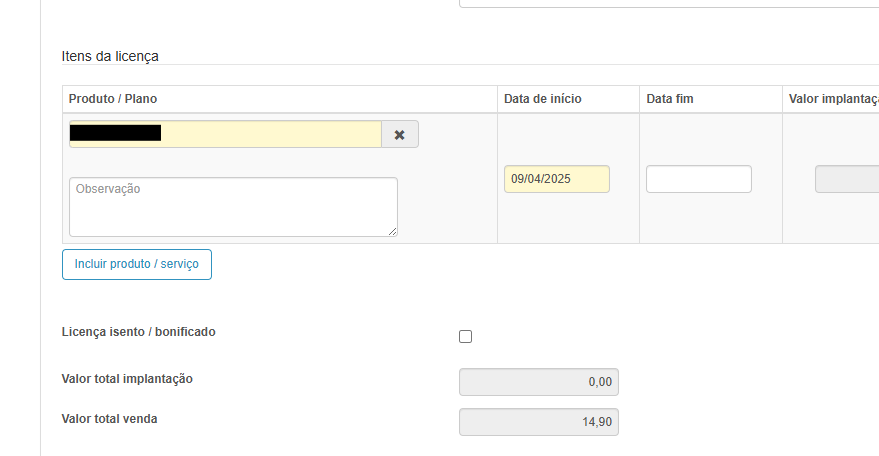Click the Valor implantação column header

pos(833,99)
